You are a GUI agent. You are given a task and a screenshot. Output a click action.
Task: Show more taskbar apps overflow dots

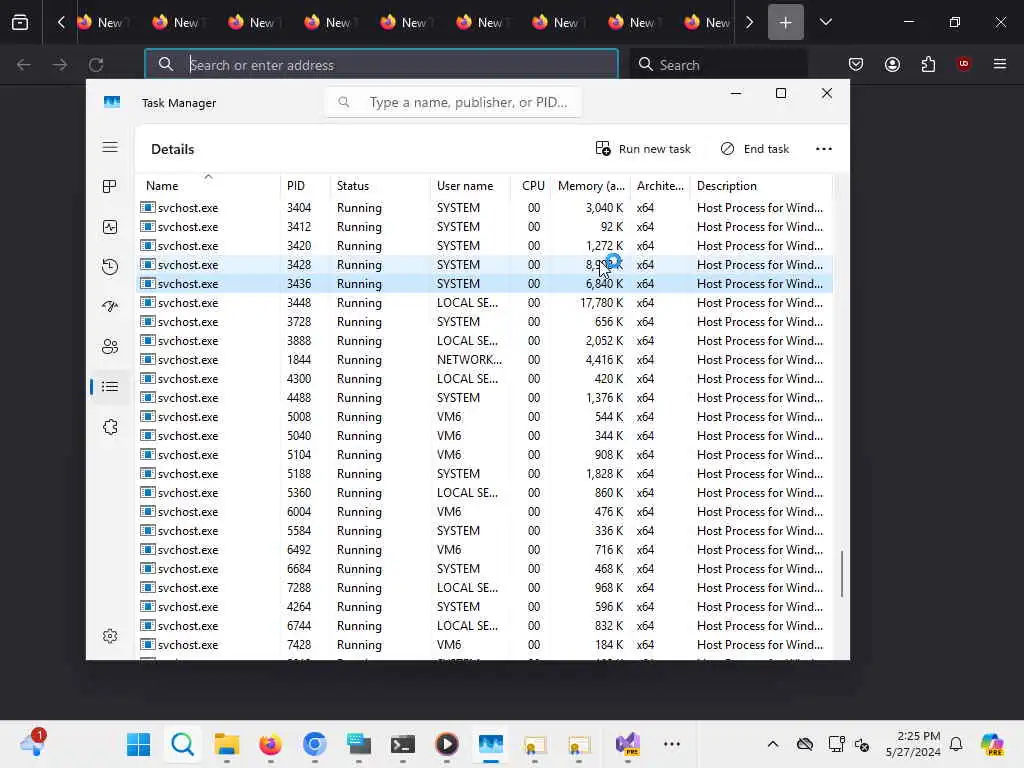point(672,744)
